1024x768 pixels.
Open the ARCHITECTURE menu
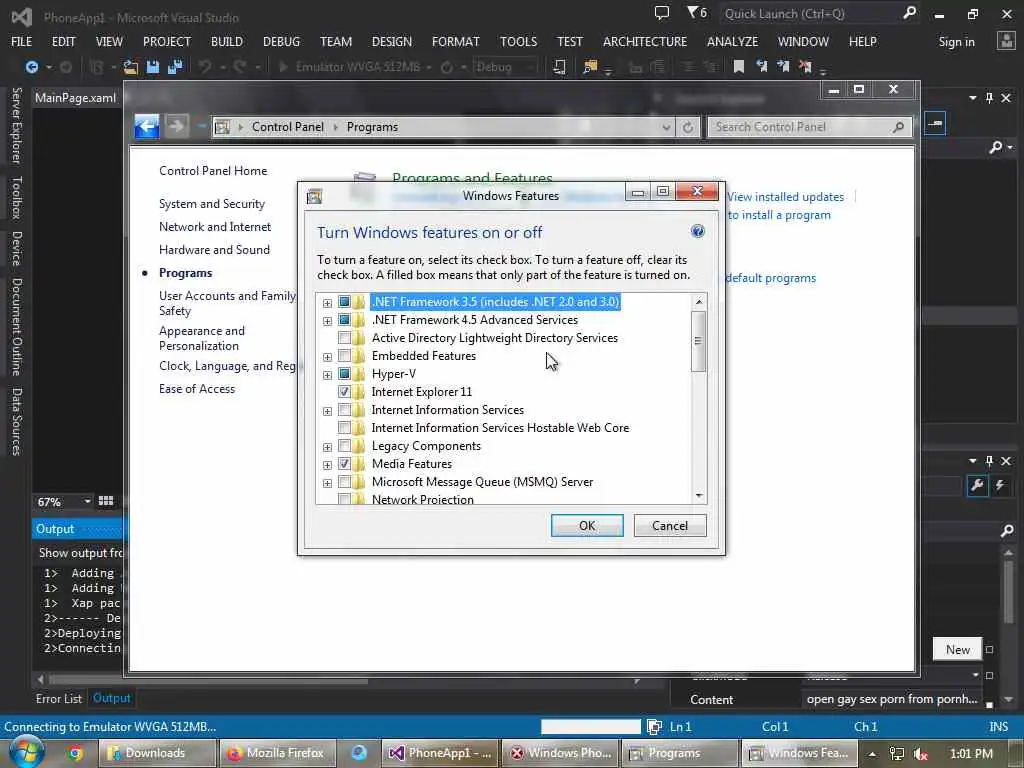click(645, 41)
